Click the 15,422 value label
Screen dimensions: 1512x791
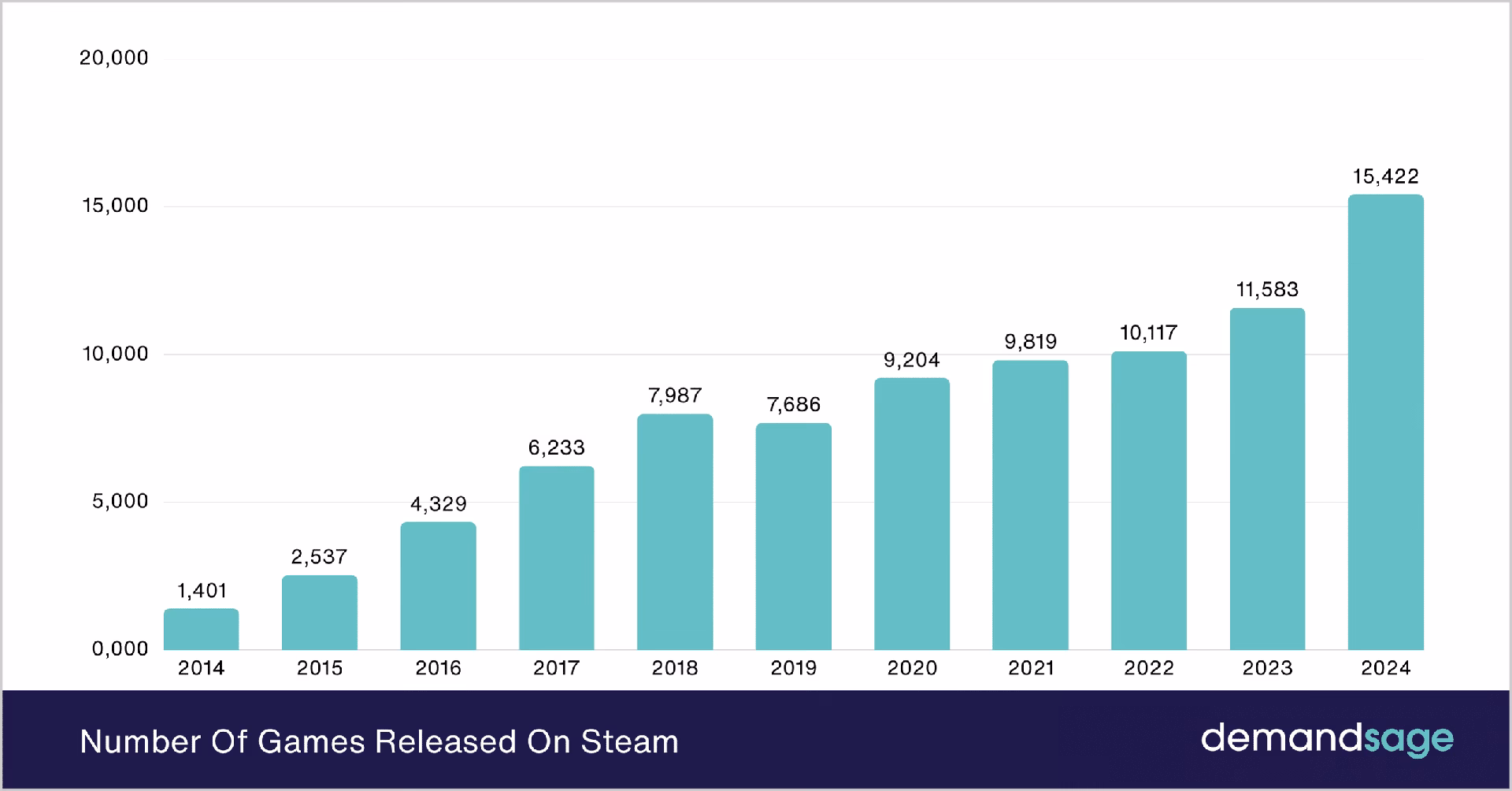(1386, 176)
